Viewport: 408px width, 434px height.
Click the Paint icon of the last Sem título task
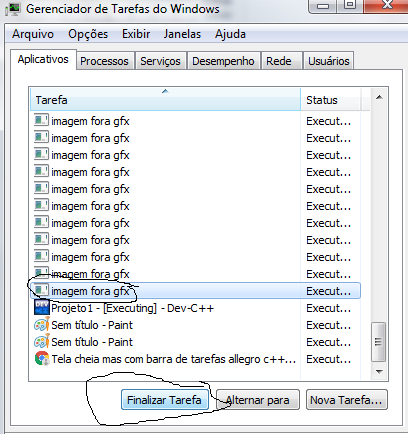tap(42, 342)
